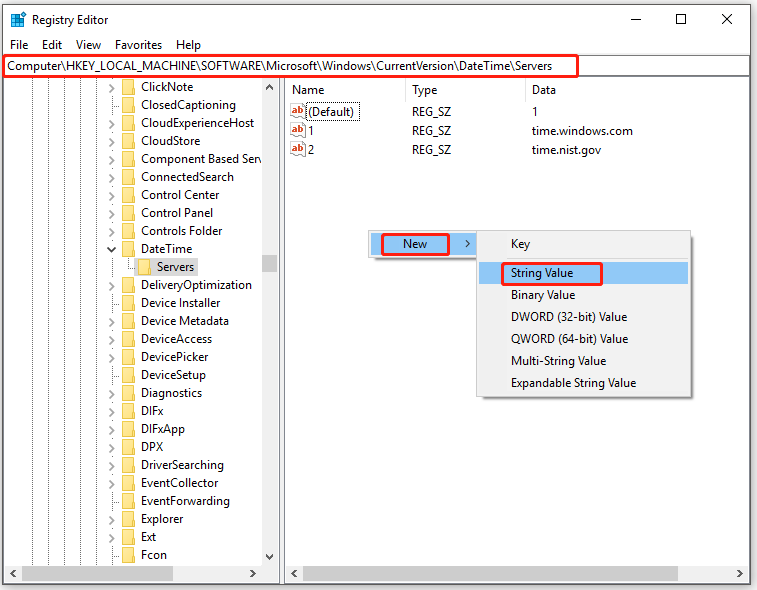Expand the ClickNote tree node
The width and height of the screenshot is (757, 590).
[112, 88]
